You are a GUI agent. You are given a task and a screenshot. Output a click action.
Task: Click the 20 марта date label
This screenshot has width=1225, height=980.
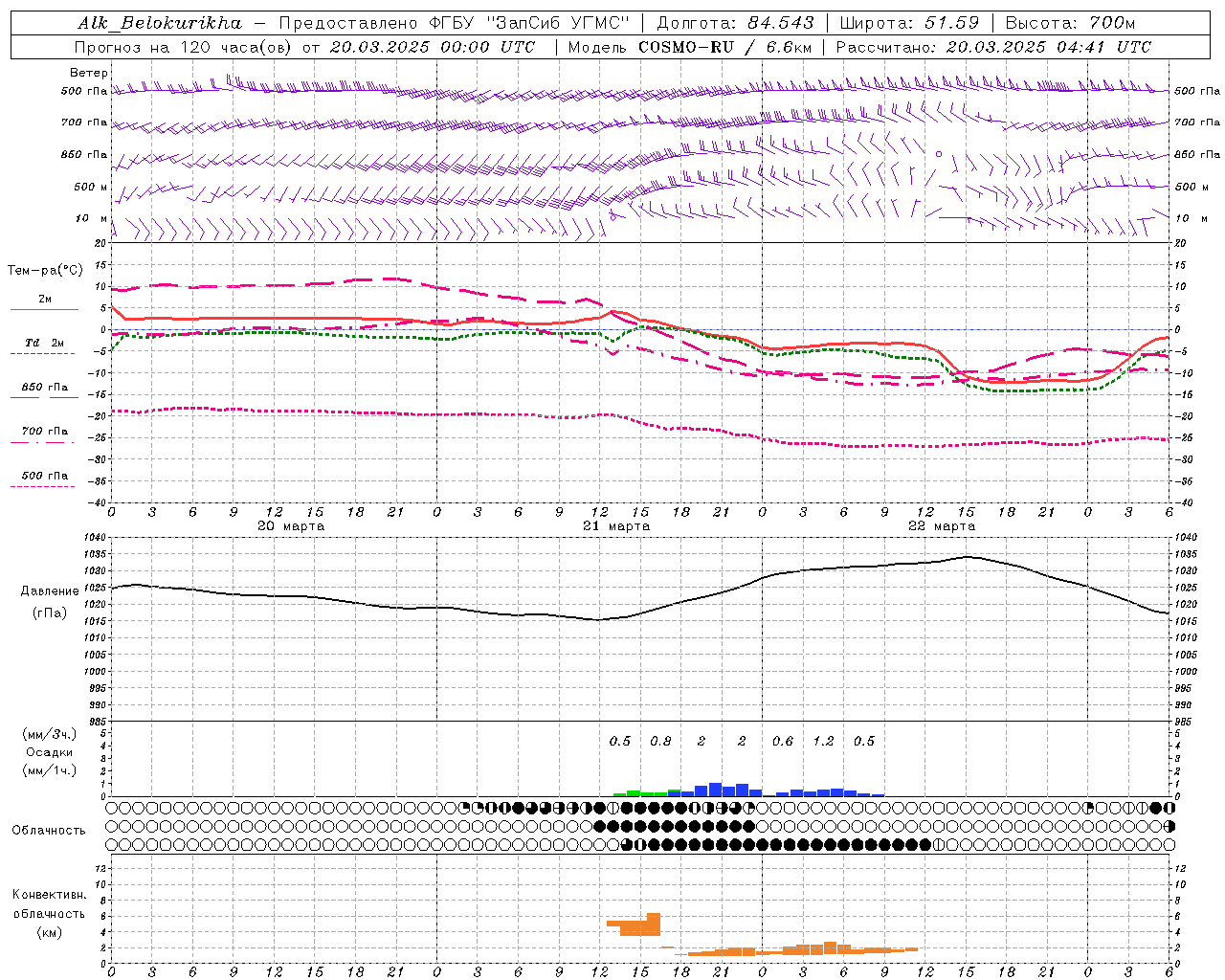291,526
